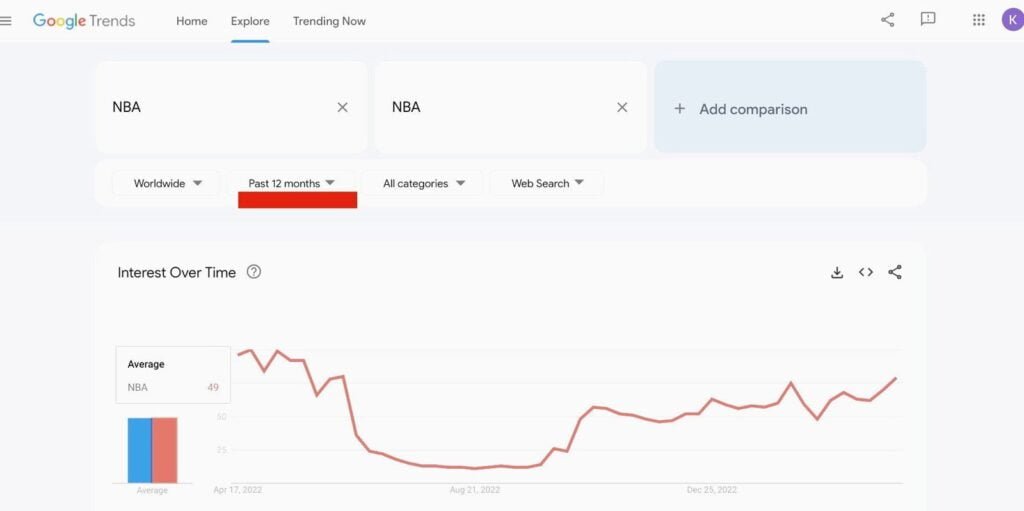This screenshot has width=1024, height=511.
Task: Open the account avatar K
Action: tap(1012, 20)
